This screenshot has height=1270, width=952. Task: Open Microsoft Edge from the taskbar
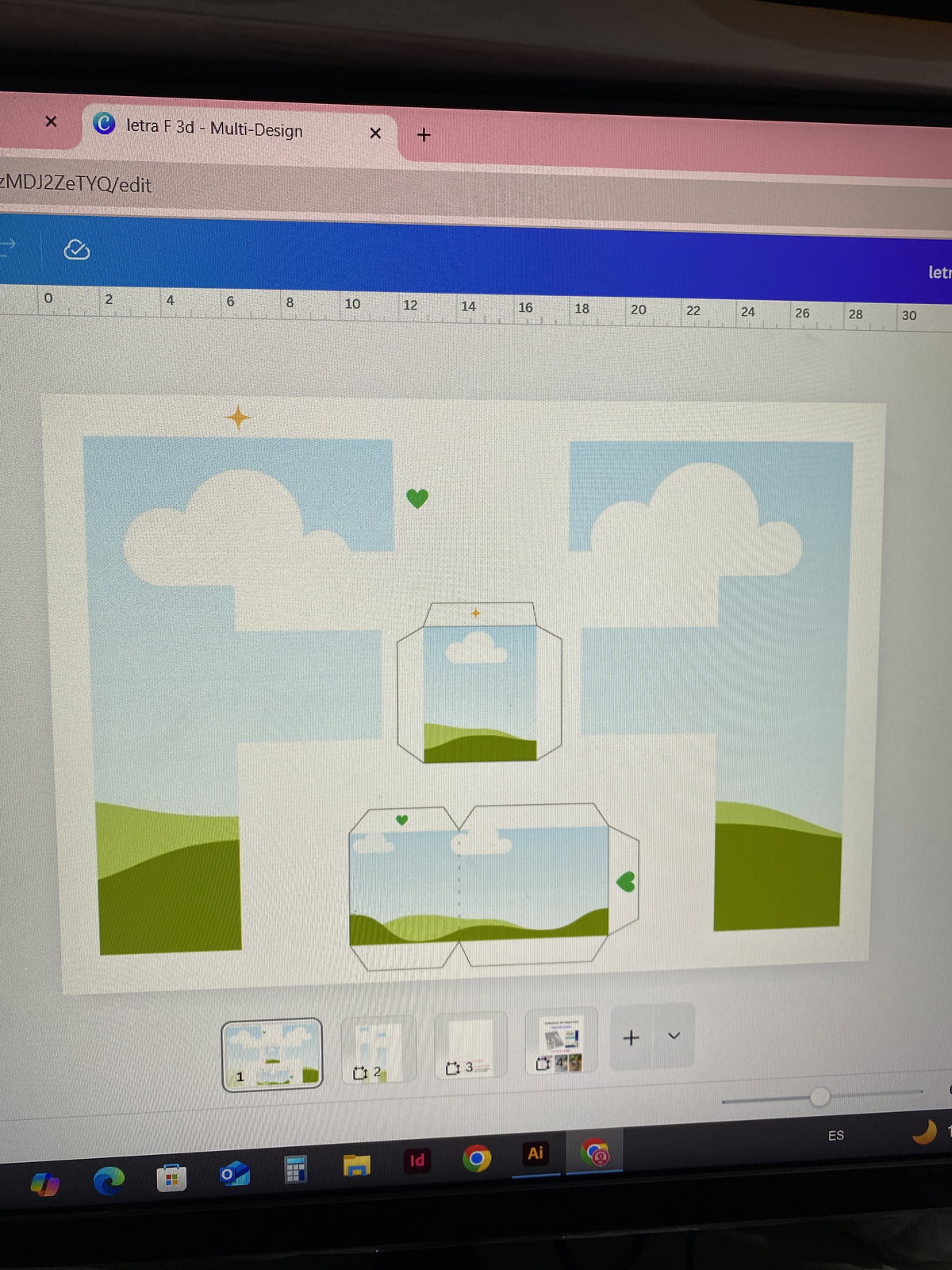click(109, 1182)
